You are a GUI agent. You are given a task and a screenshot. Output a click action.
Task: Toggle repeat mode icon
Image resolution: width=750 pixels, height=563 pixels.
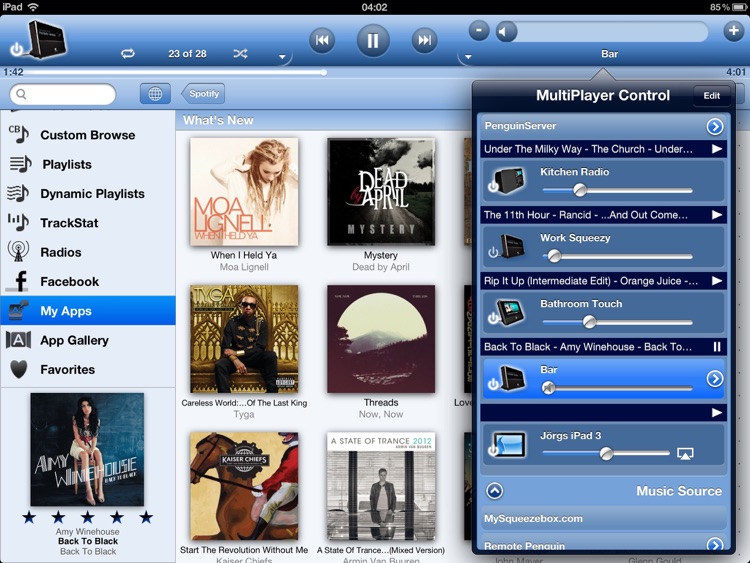click(x=128, y=54)
